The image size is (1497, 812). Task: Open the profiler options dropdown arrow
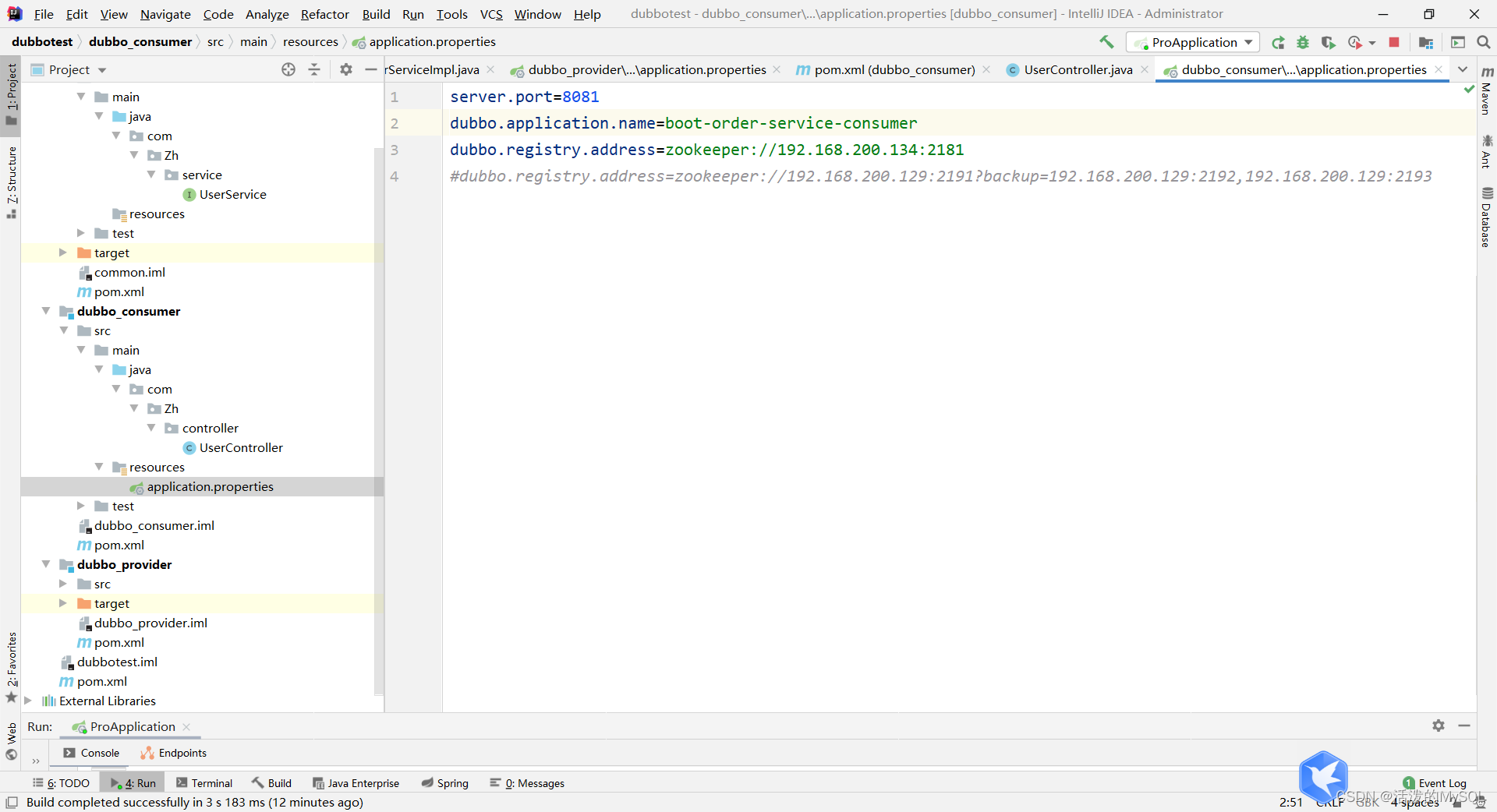[1372, 43]
